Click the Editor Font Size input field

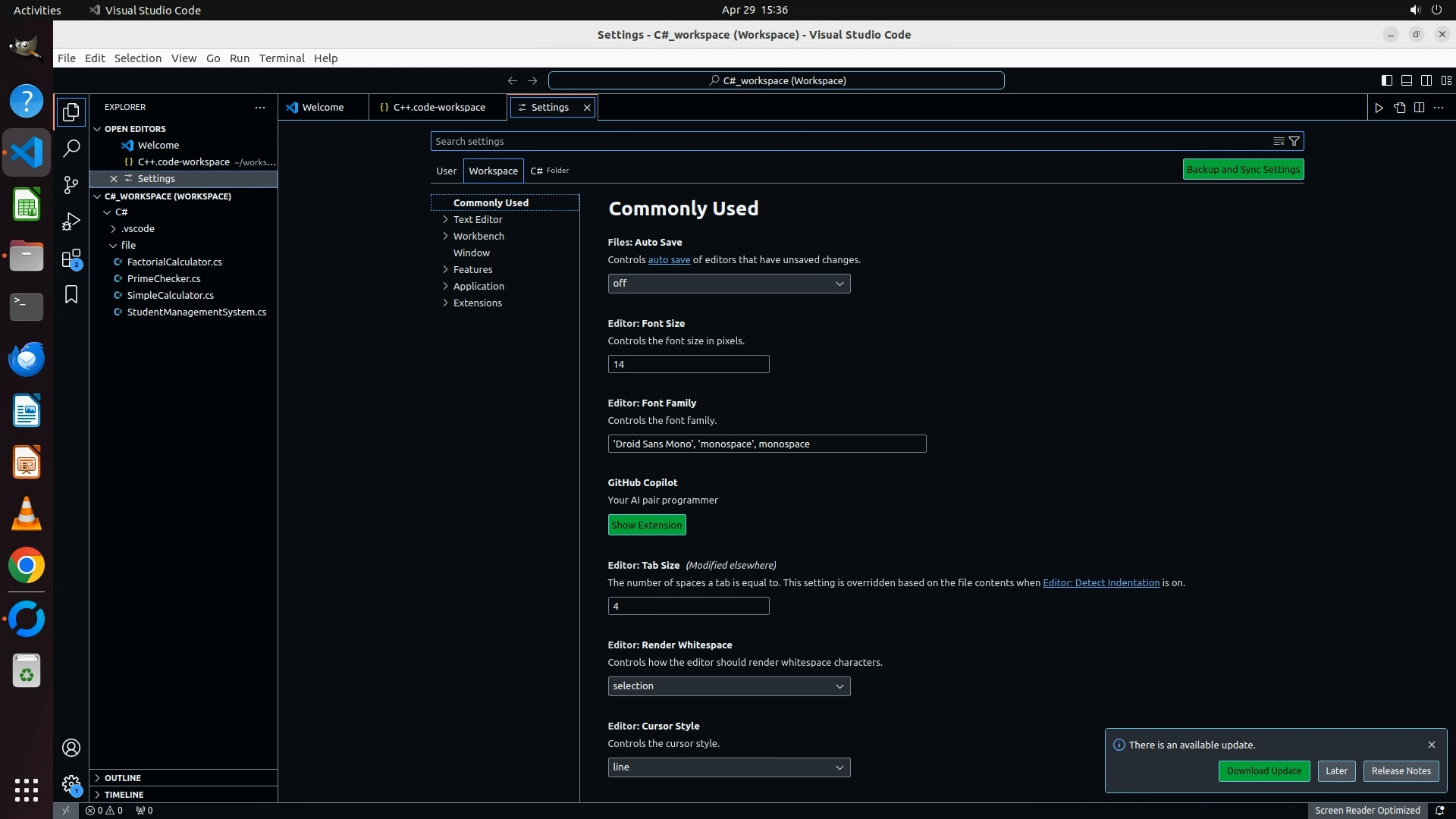coord(688,364)
